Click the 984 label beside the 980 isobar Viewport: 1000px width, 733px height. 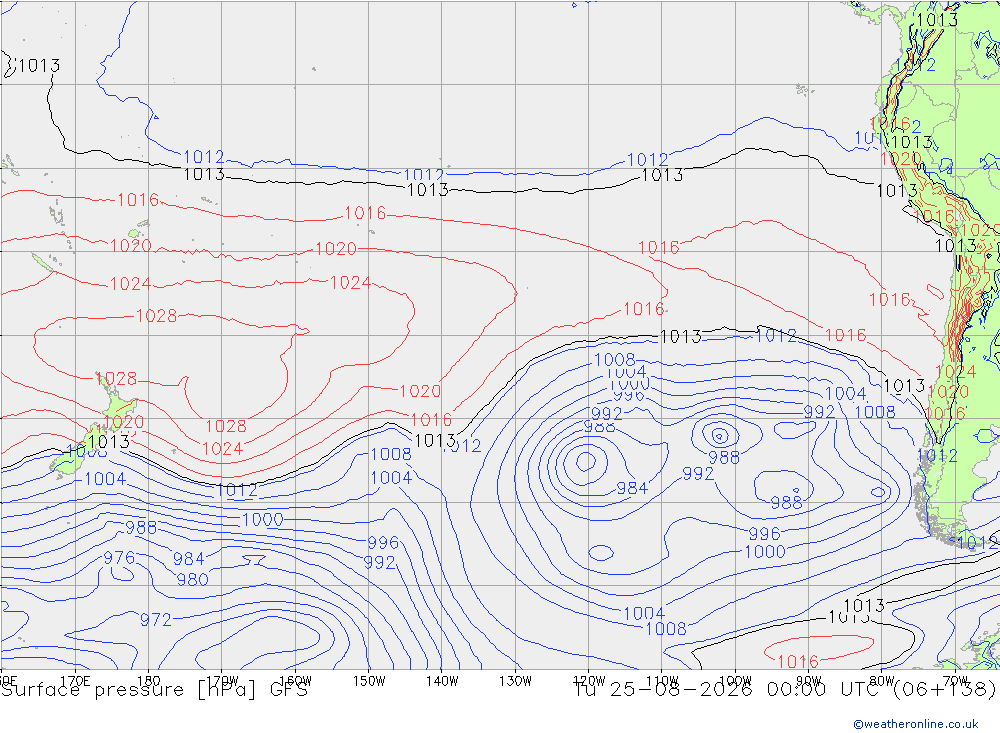click(x=189, y=559)
